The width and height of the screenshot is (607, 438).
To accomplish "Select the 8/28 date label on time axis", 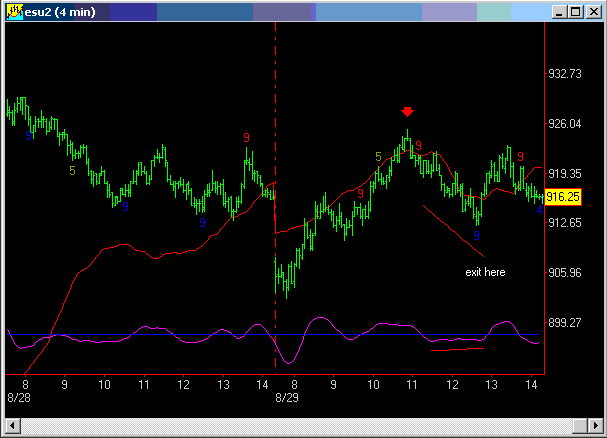I will tap(17, 397).
